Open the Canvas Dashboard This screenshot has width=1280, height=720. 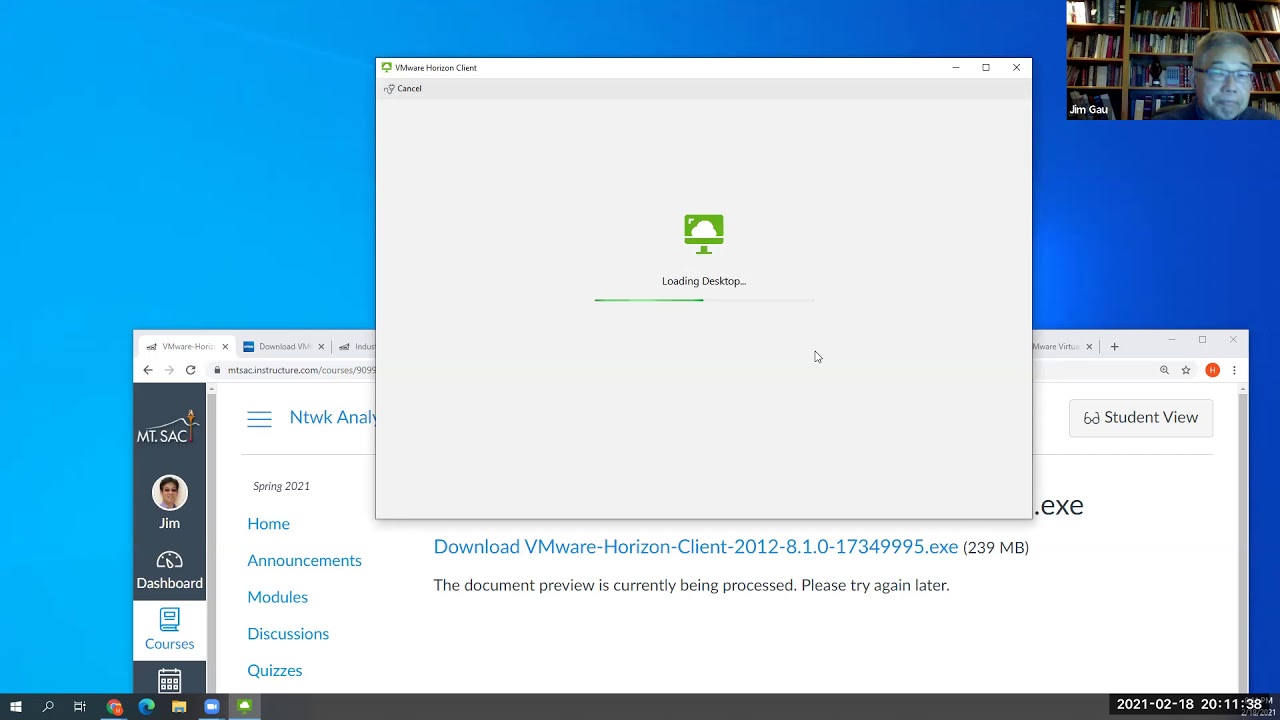point(169,570)
